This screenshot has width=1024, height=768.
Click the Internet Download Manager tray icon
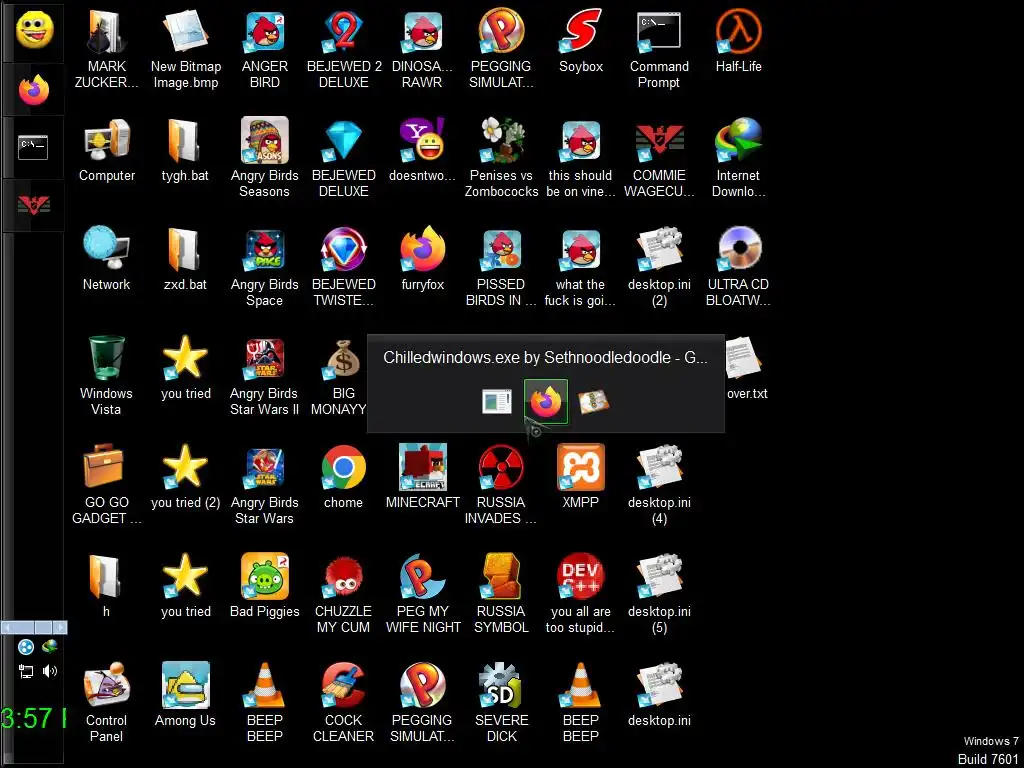click(x=50, y=647)
